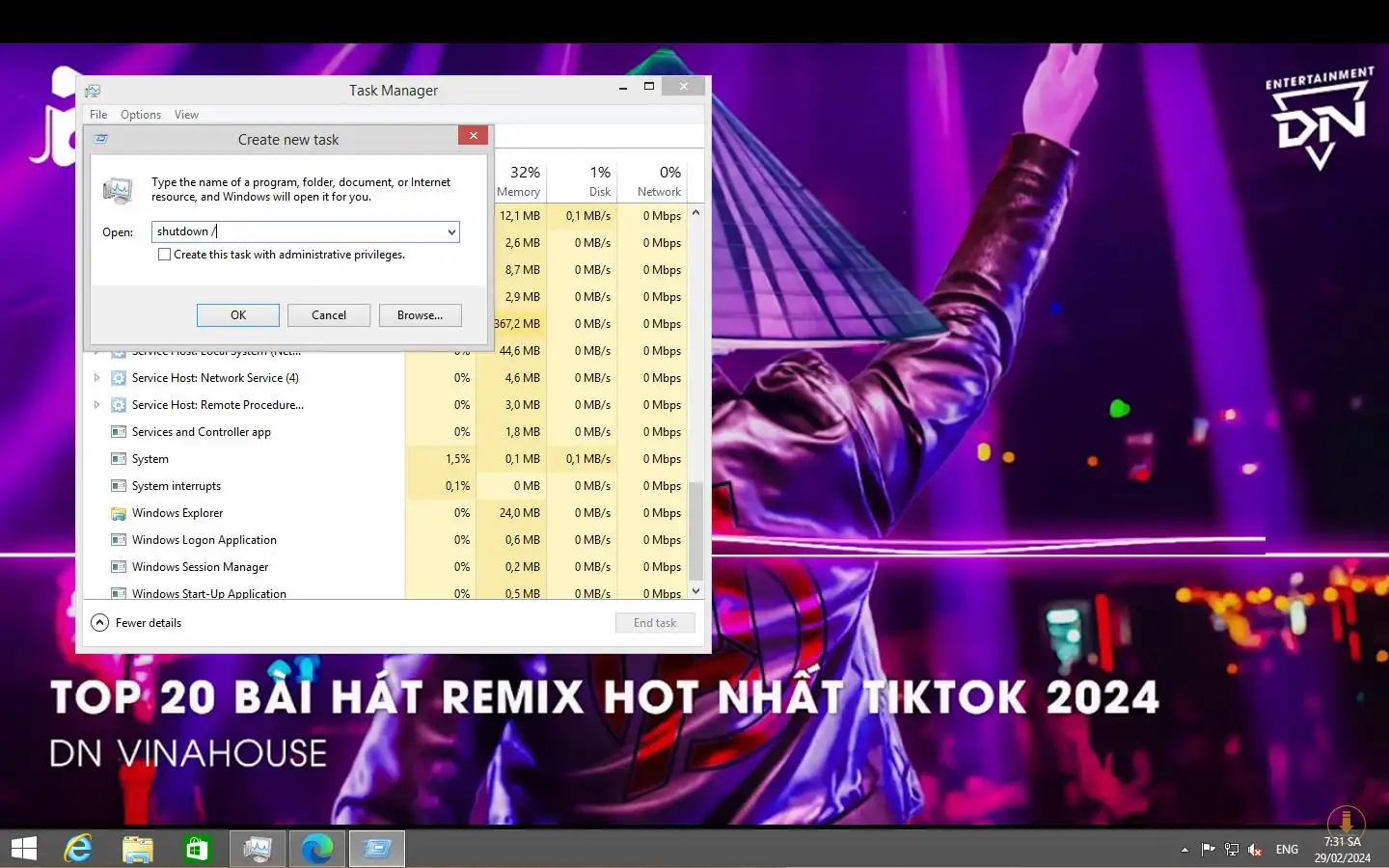Open the Windows Store taskbar icon
Viewport: 1389px width, 868px height.
tap(197, 849)
